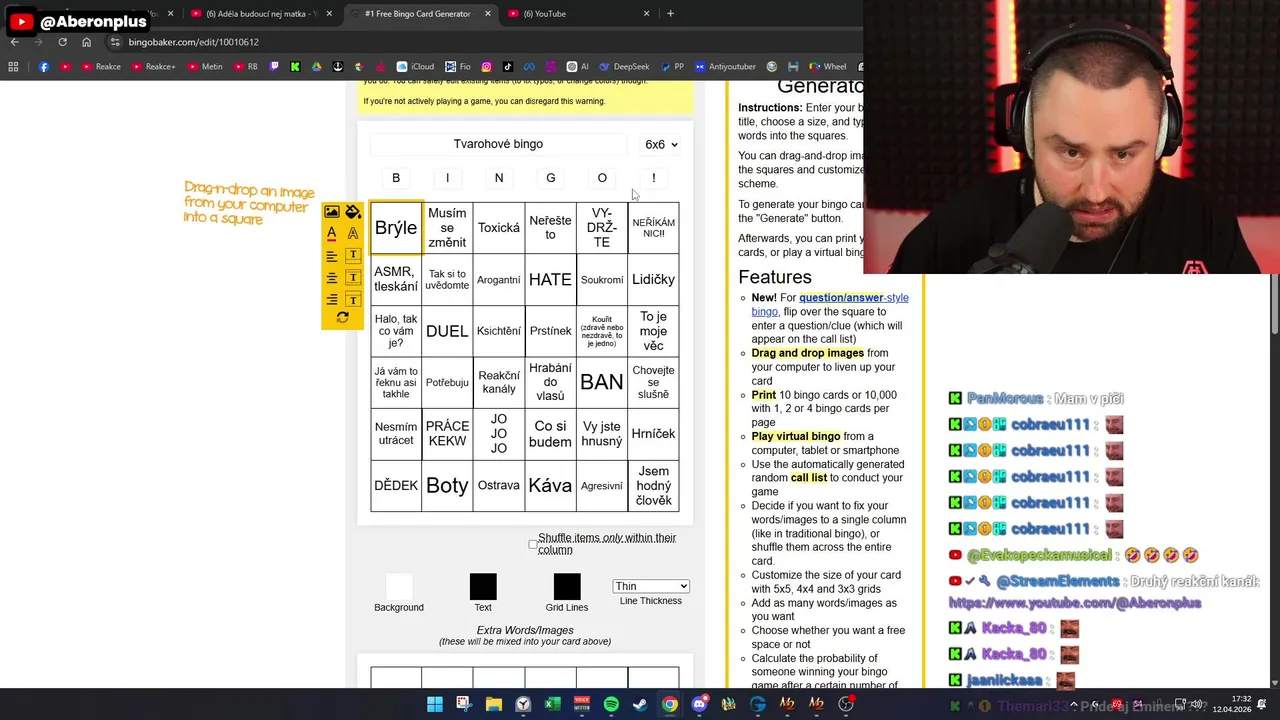Switch to the (6) YouTube tab
The height and width of the screenshot is (720, 1280).
[x=580, y=14]
